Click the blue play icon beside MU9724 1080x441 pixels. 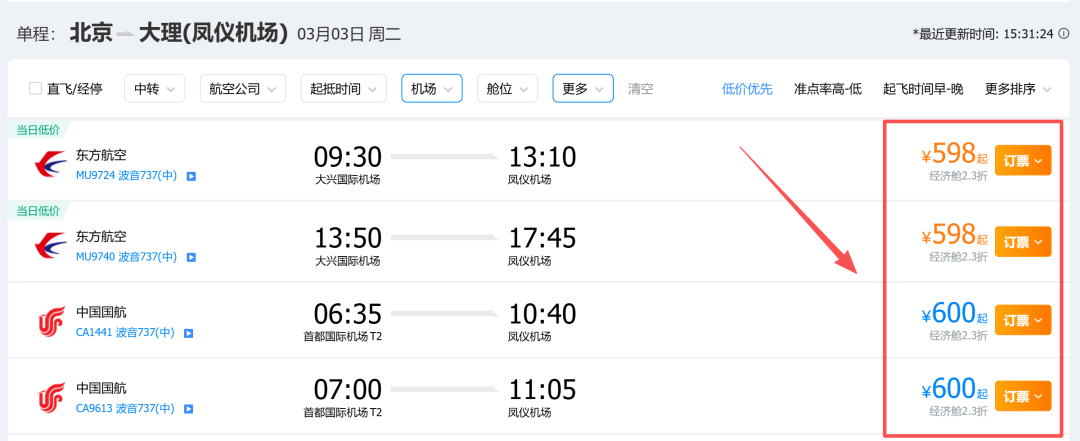[191, 176]
